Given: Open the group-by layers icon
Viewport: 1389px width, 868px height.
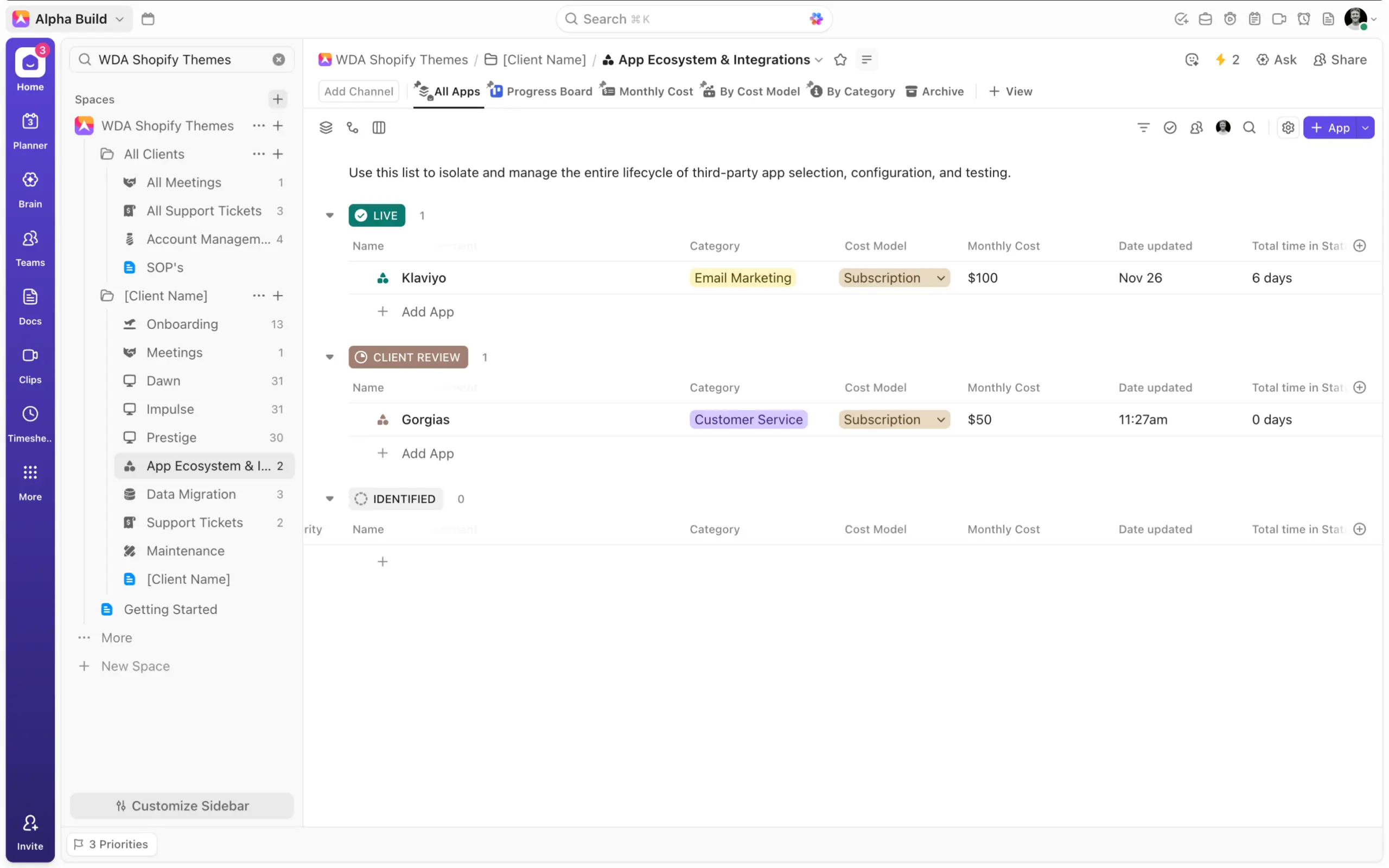Looking at the screenshot, I should coord(326,127).
